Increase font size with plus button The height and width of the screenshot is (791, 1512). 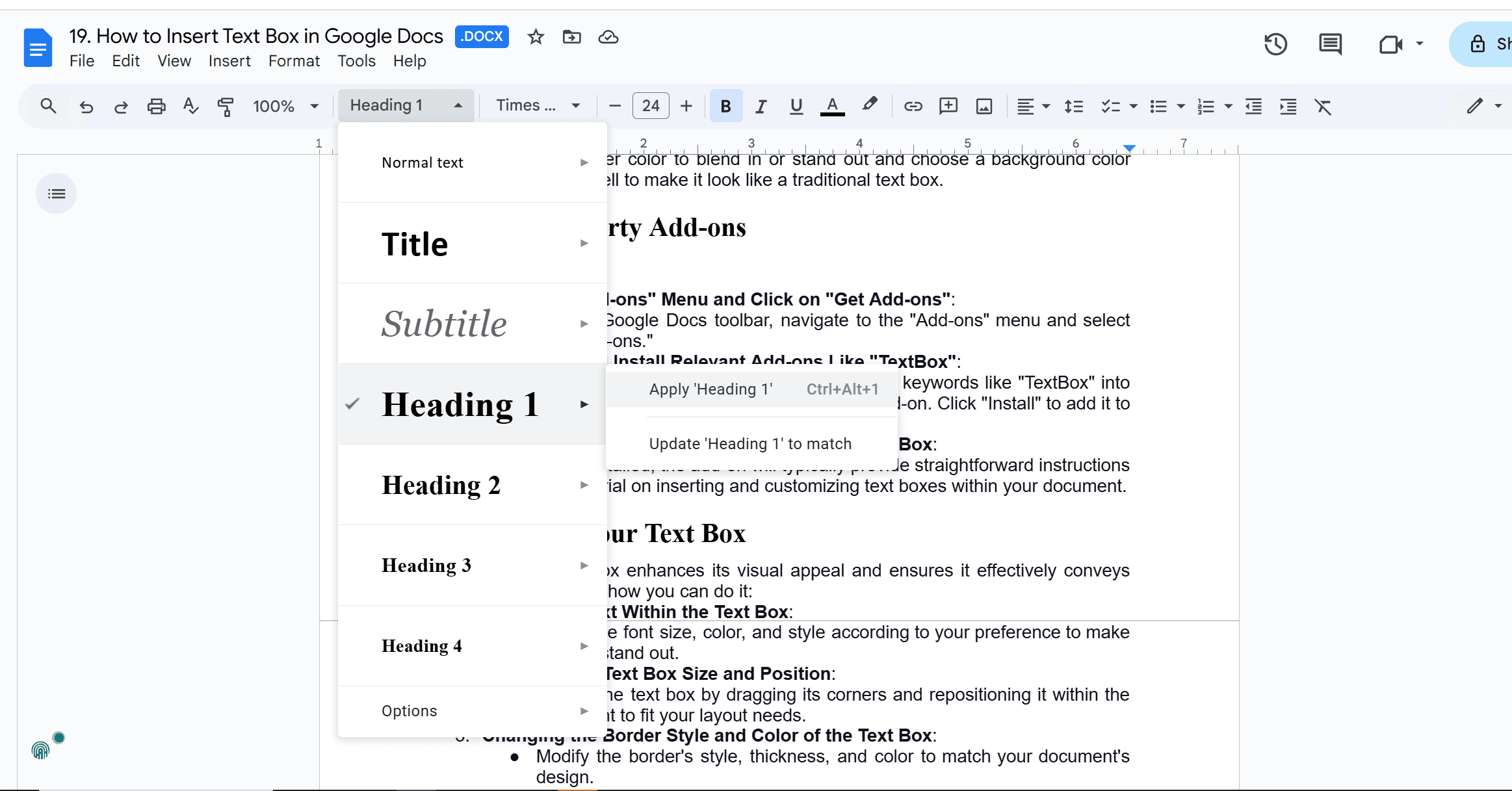(686, 106)
